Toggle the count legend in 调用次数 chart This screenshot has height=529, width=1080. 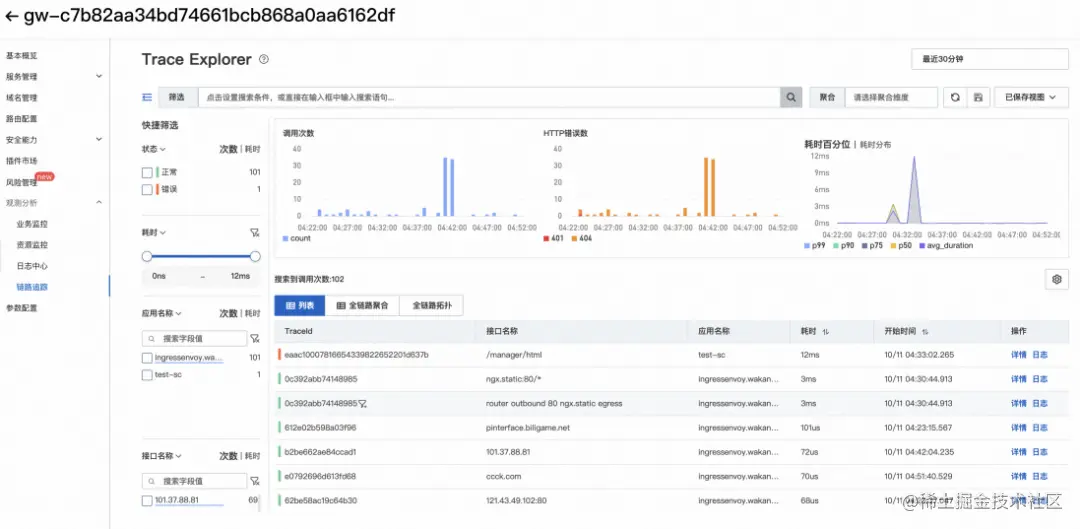(297, 238)
